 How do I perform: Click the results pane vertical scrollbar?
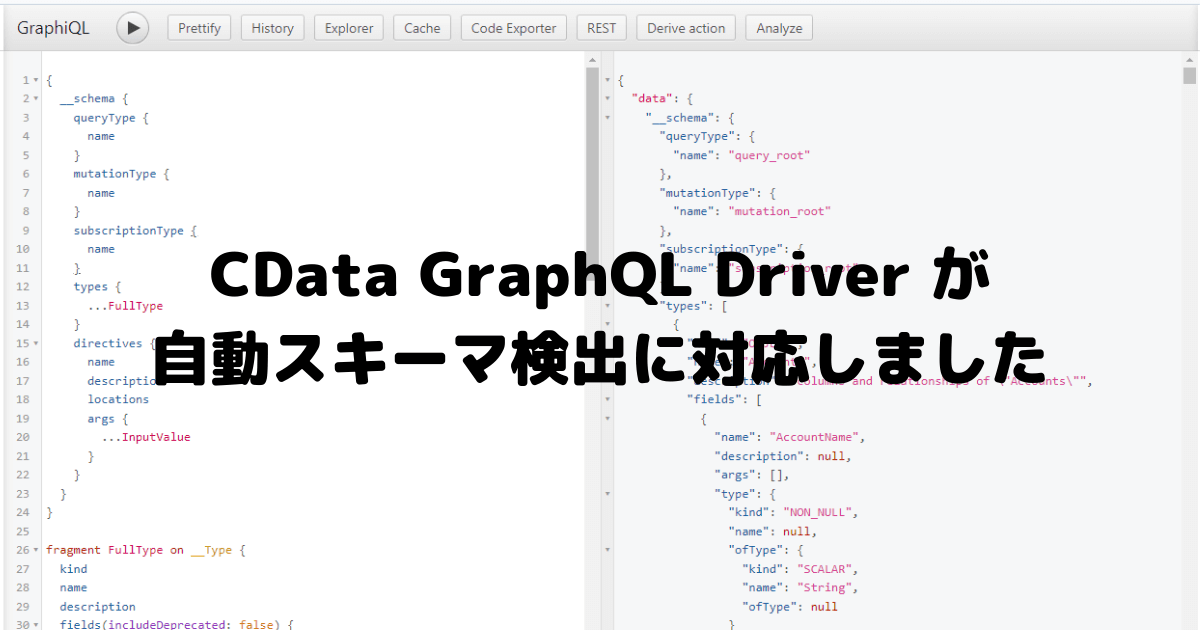click(x=1189, y=76)
